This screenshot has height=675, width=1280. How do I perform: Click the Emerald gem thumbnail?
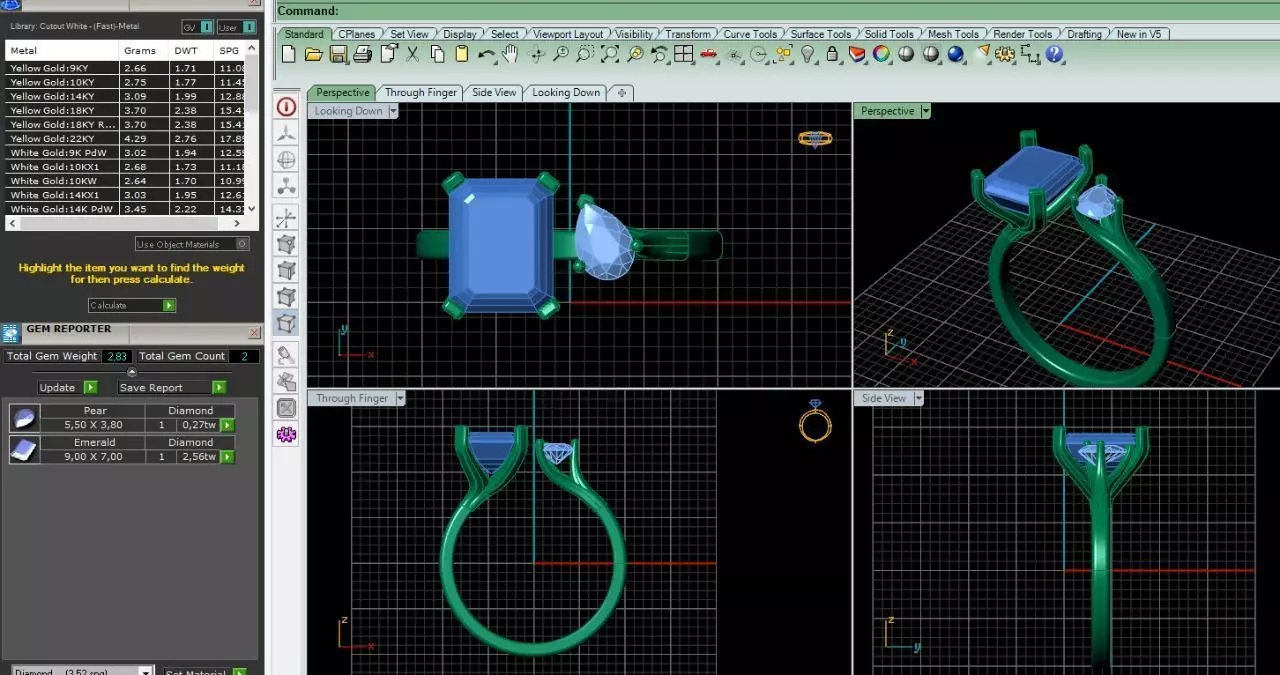[24, 450]
